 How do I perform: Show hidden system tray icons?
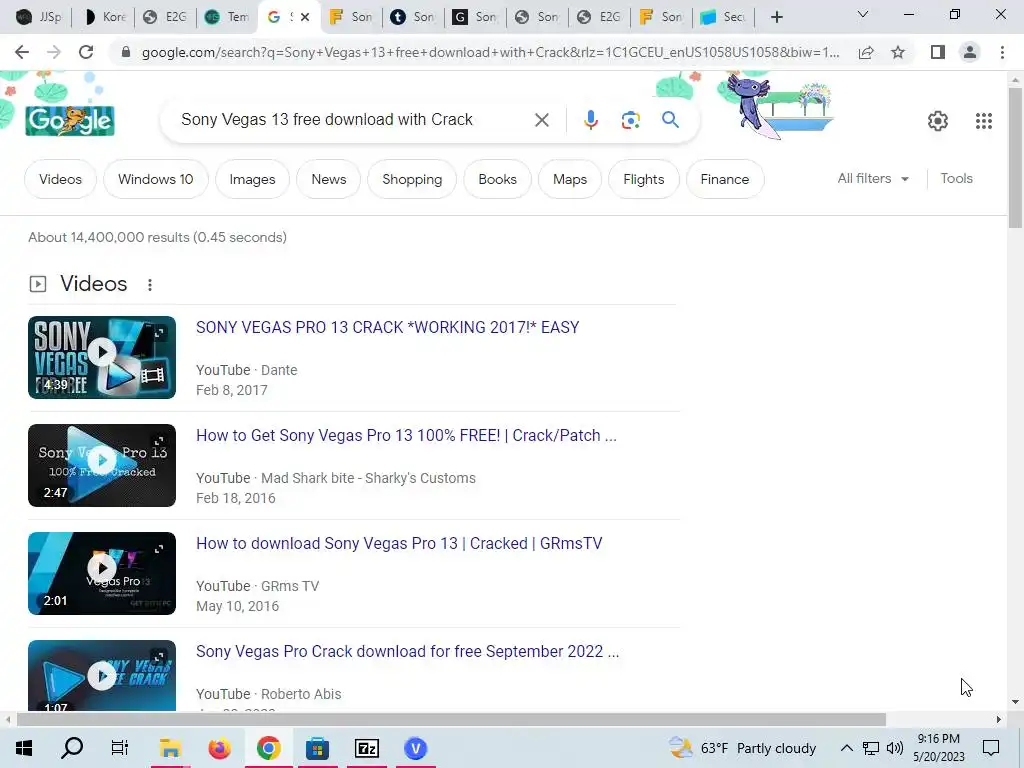846,748
